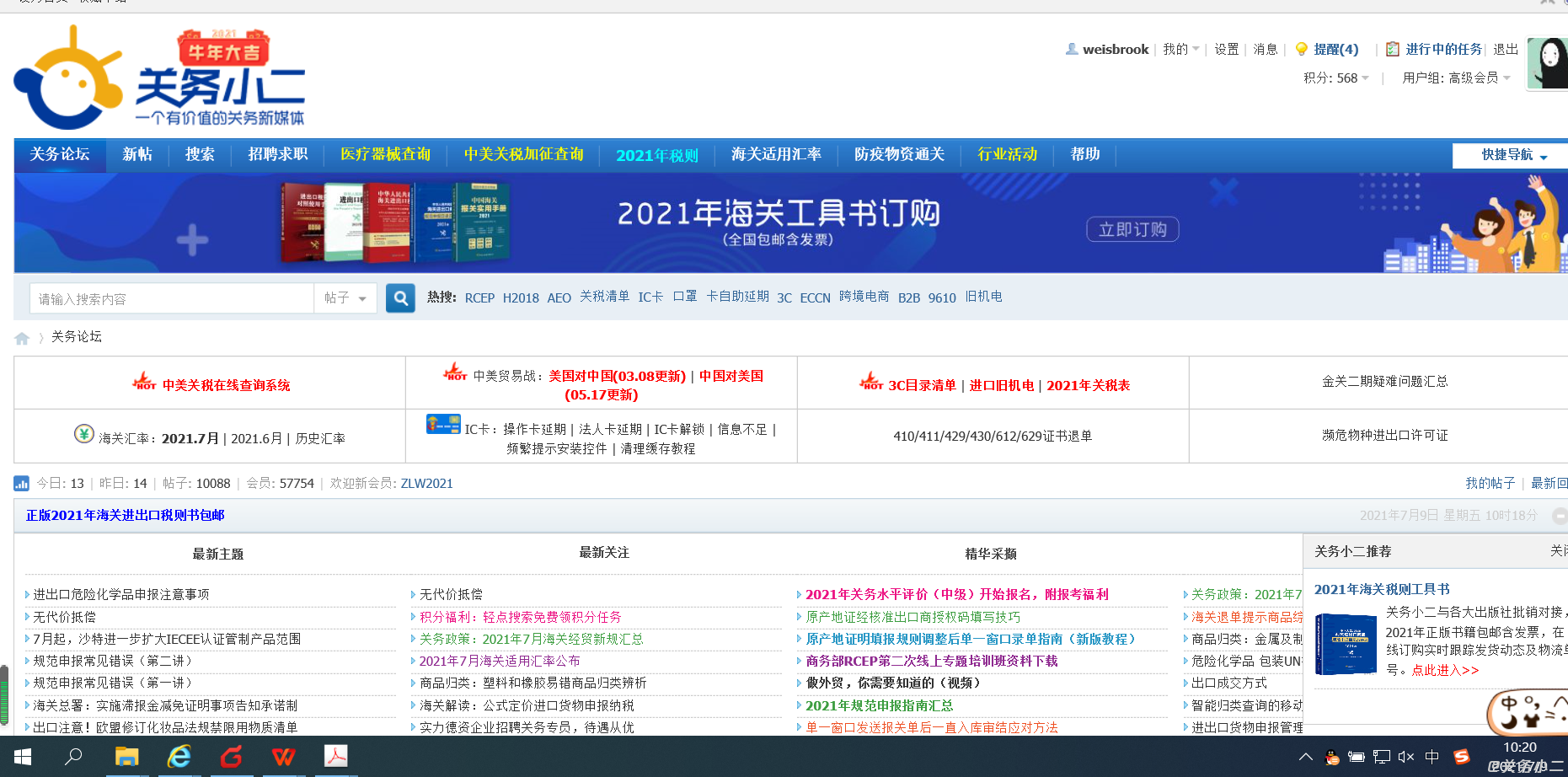Open 中美关税在线查询系统 link
The height and width of the screenshot is (777, 1568).
226,385
